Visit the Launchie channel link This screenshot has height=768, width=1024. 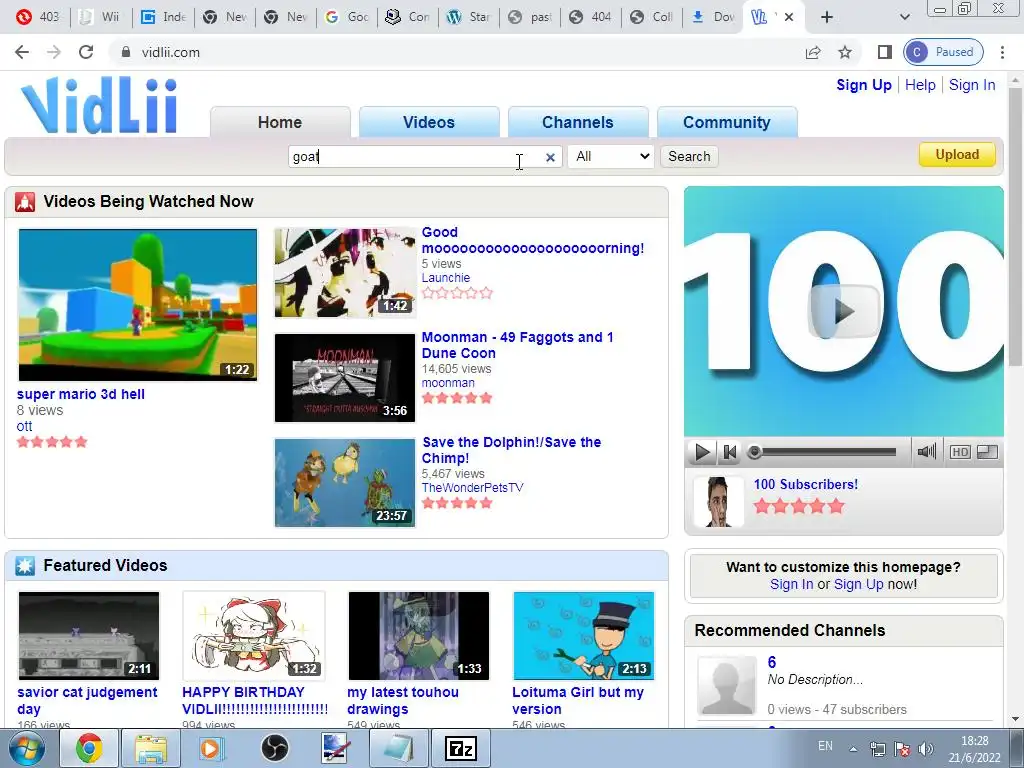(x=445, y=278)
